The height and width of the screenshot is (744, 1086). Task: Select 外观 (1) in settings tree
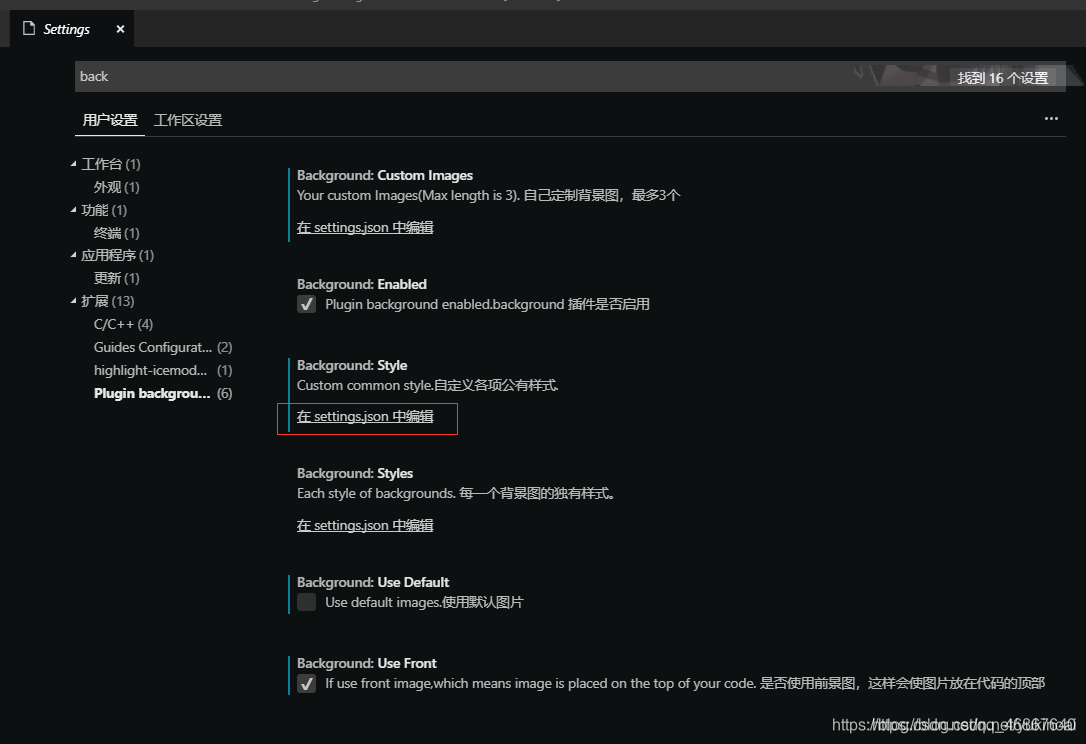(x=116, y=187)
